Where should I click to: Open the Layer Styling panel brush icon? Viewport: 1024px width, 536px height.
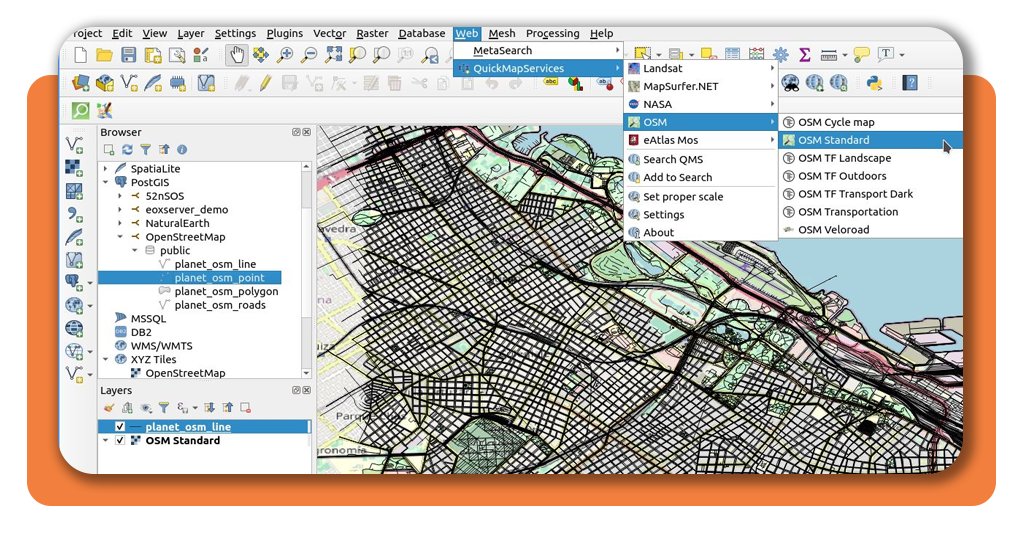pos(109,408)
